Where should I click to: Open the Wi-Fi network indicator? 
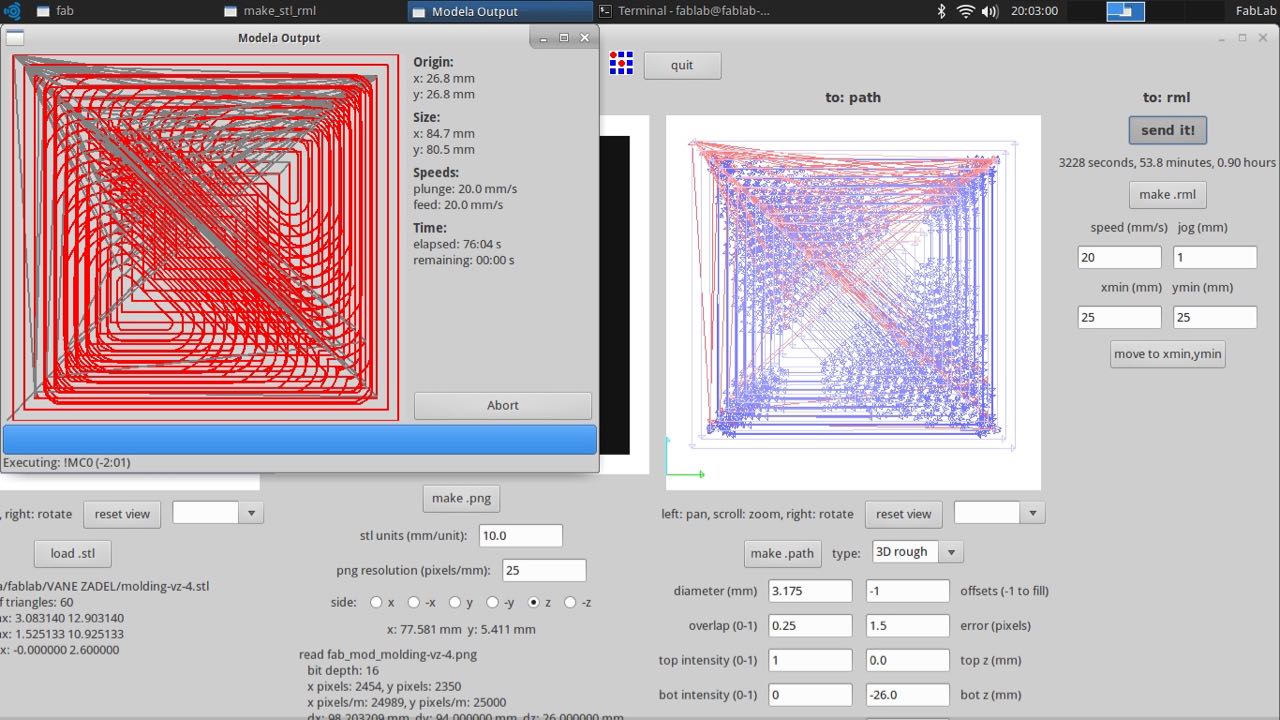click(965, 11)
